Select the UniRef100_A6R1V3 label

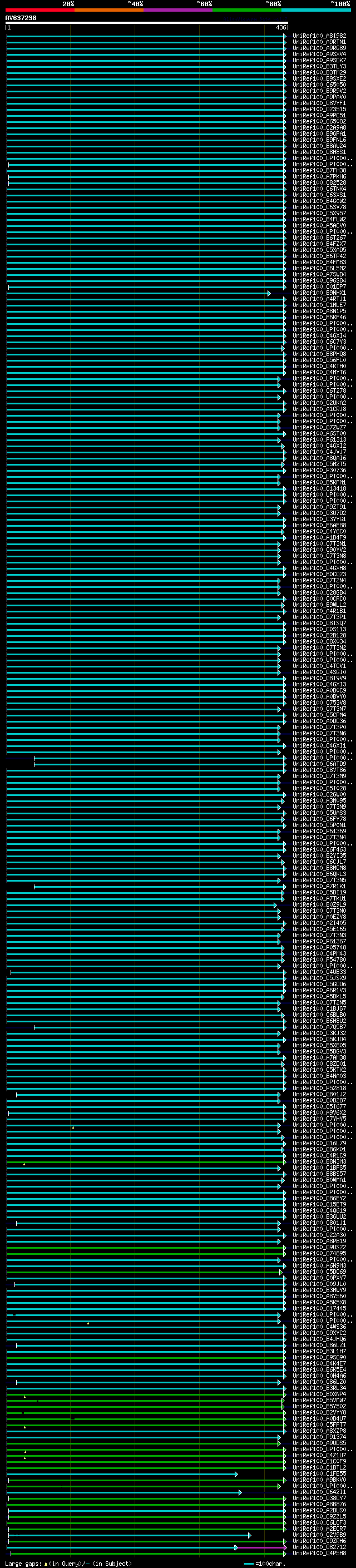[319, 990]
